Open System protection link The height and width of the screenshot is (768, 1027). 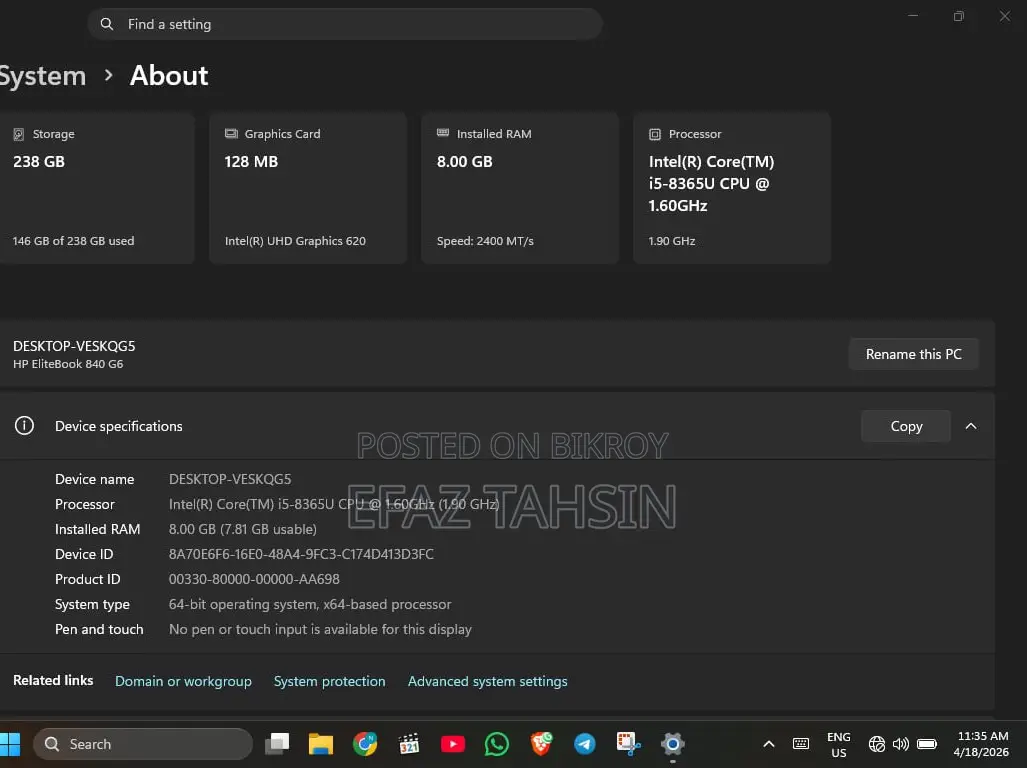click(329, 681)
